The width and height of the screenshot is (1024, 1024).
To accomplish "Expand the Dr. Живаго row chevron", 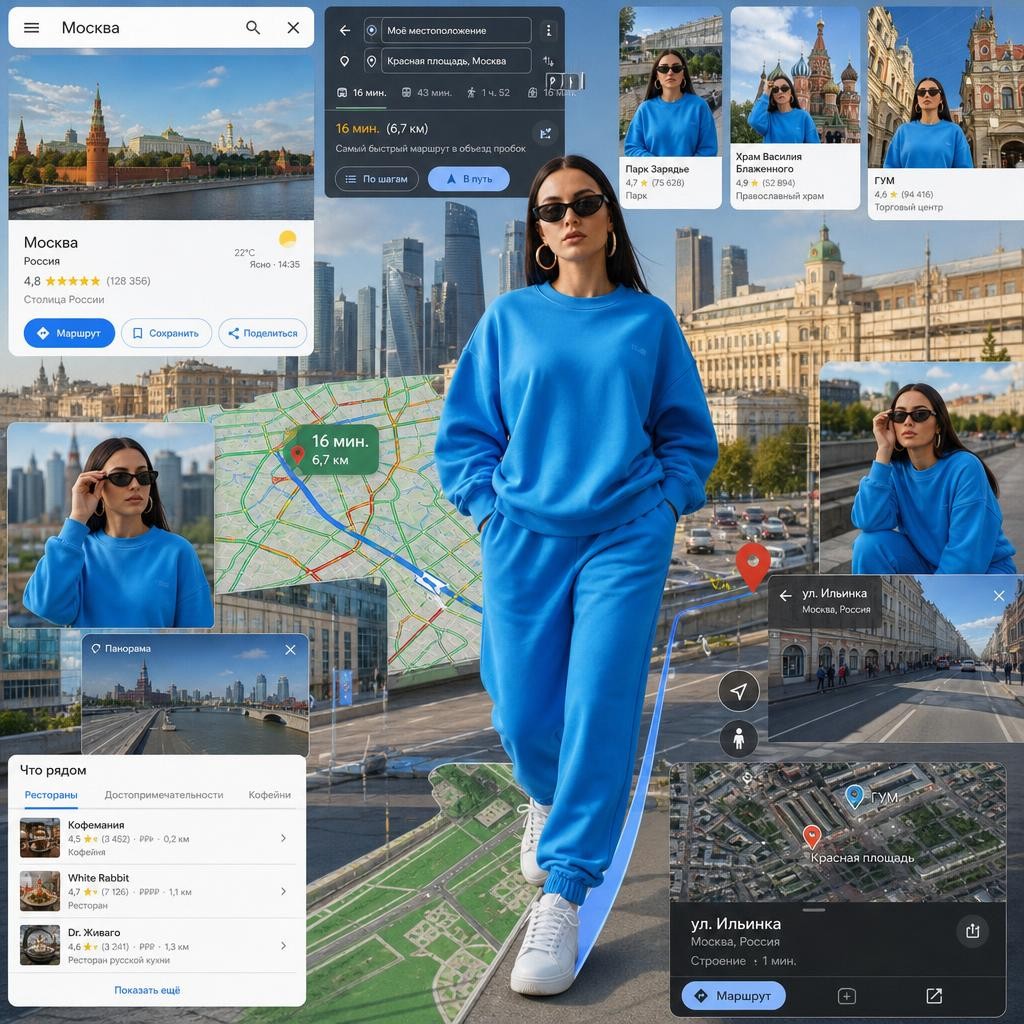I will coord(283,946).
